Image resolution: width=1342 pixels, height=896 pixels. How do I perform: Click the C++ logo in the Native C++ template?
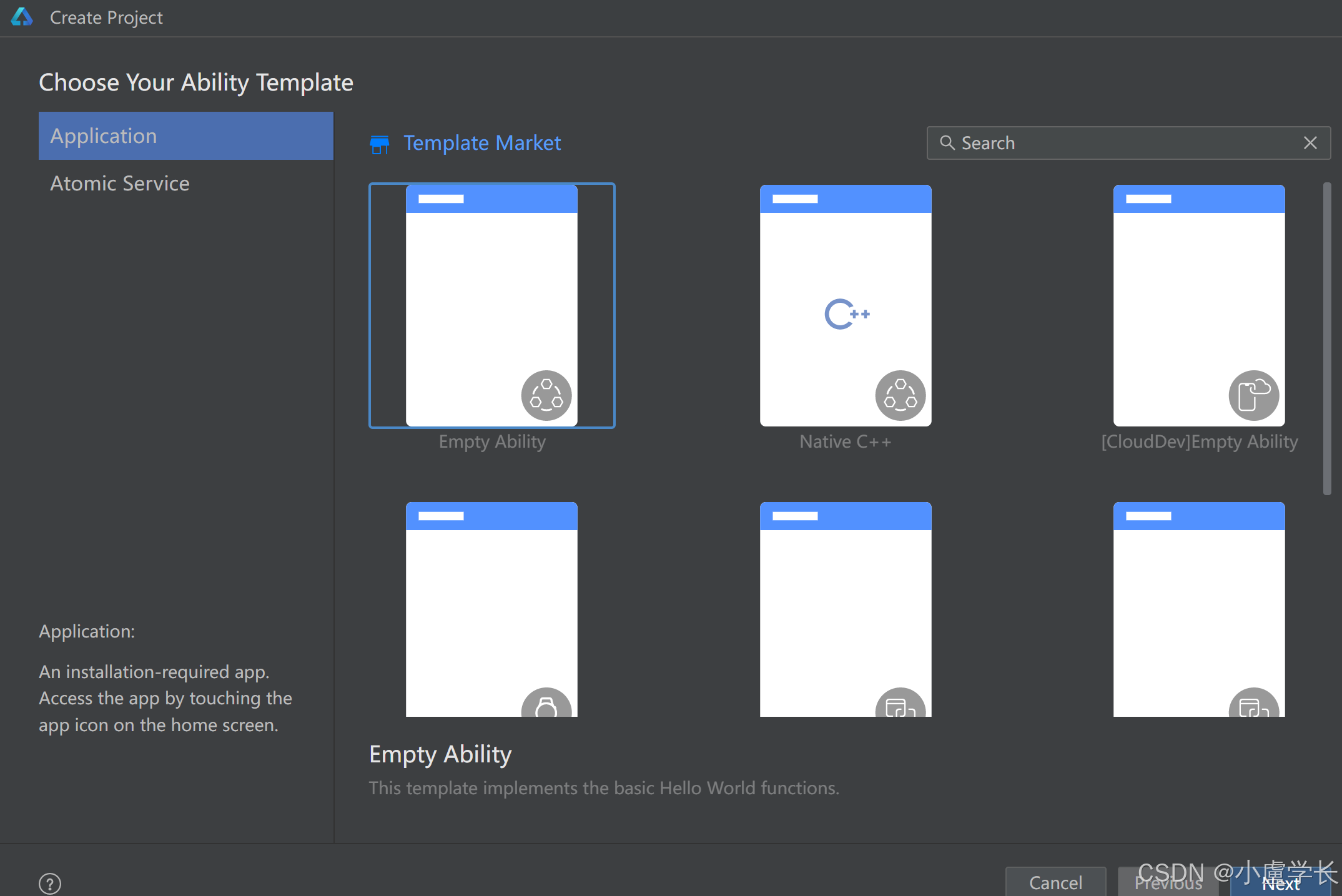click(846, 314)
